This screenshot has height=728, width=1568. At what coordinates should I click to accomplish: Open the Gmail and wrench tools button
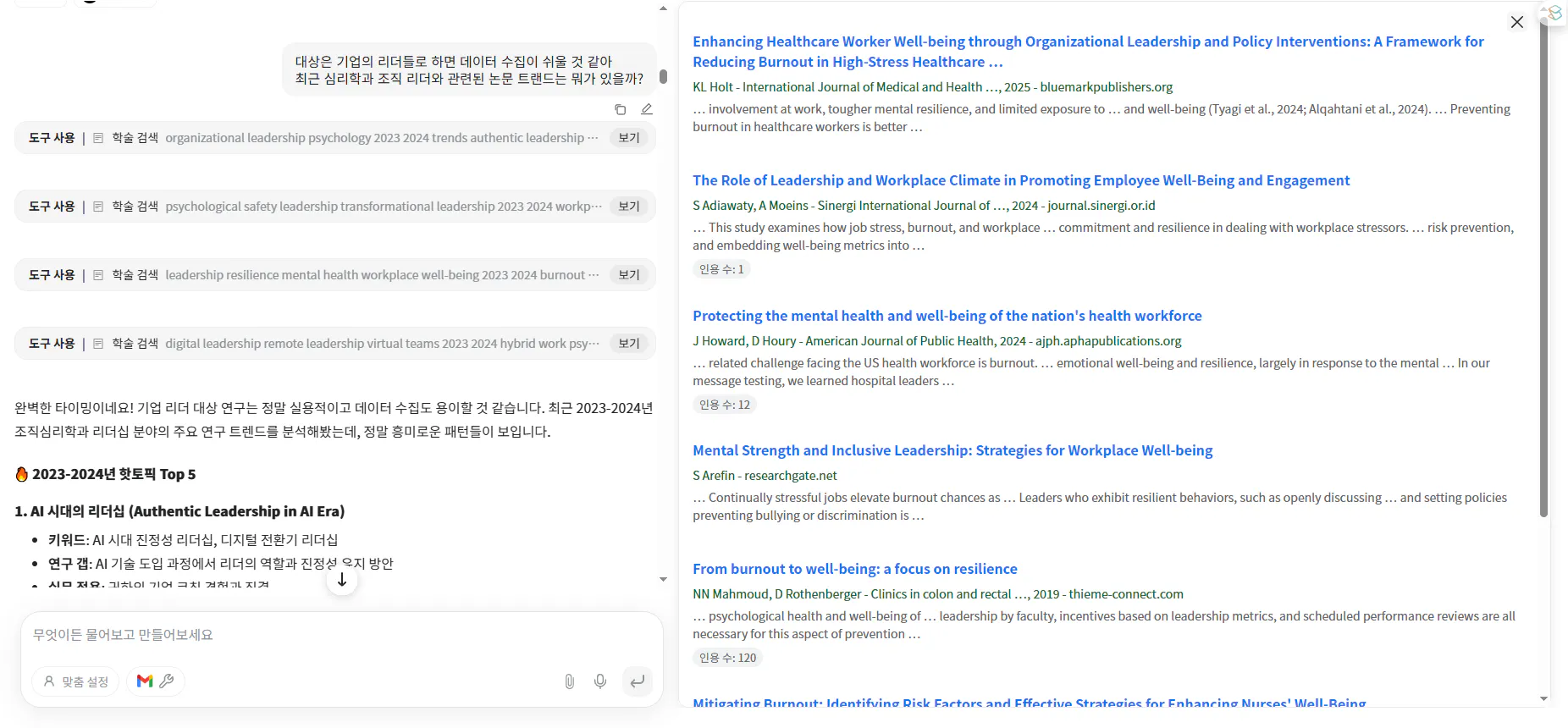coord(156,681)
